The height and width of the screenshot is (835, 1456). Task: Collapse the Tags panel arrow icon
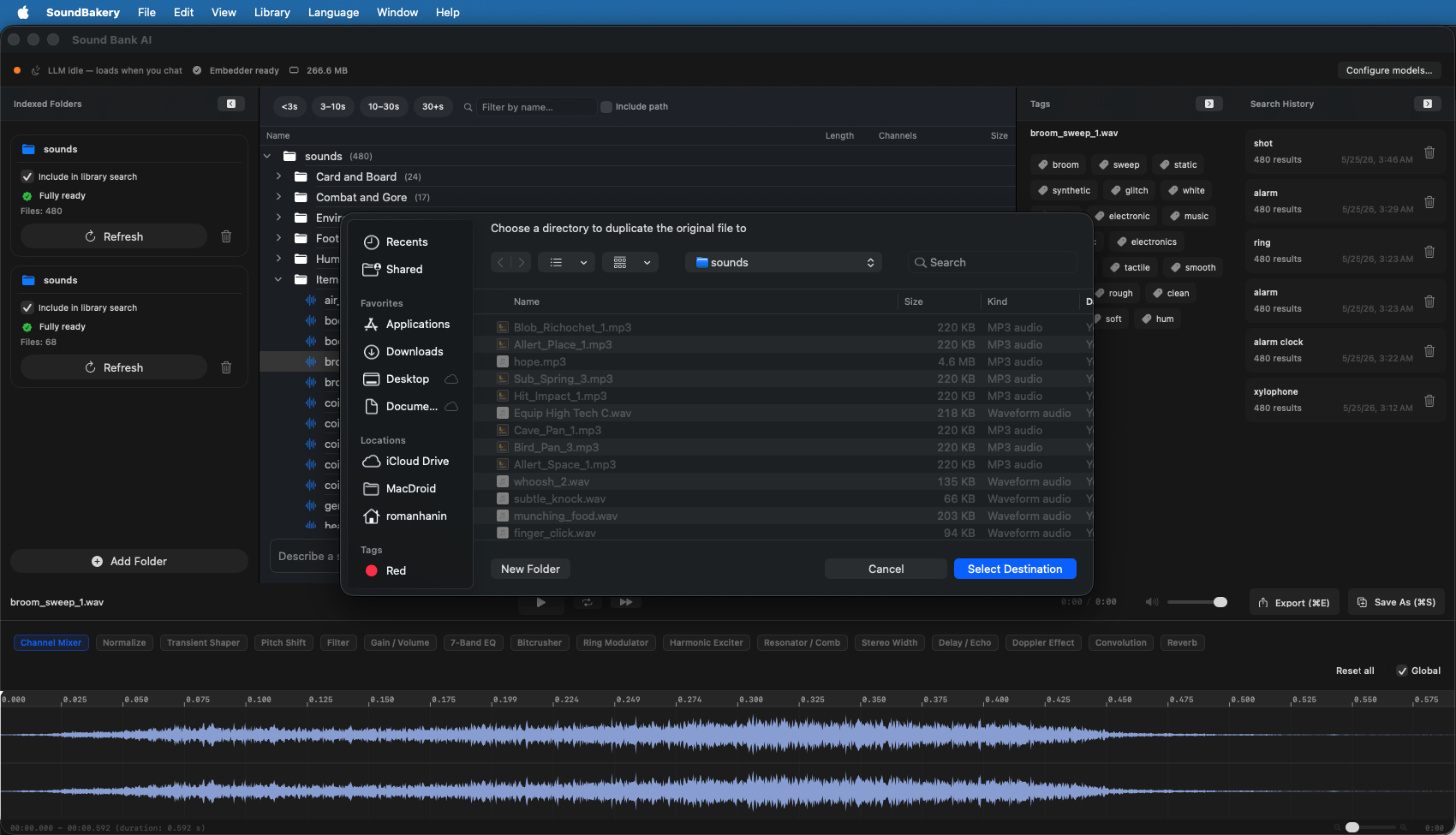point(1209,104)
